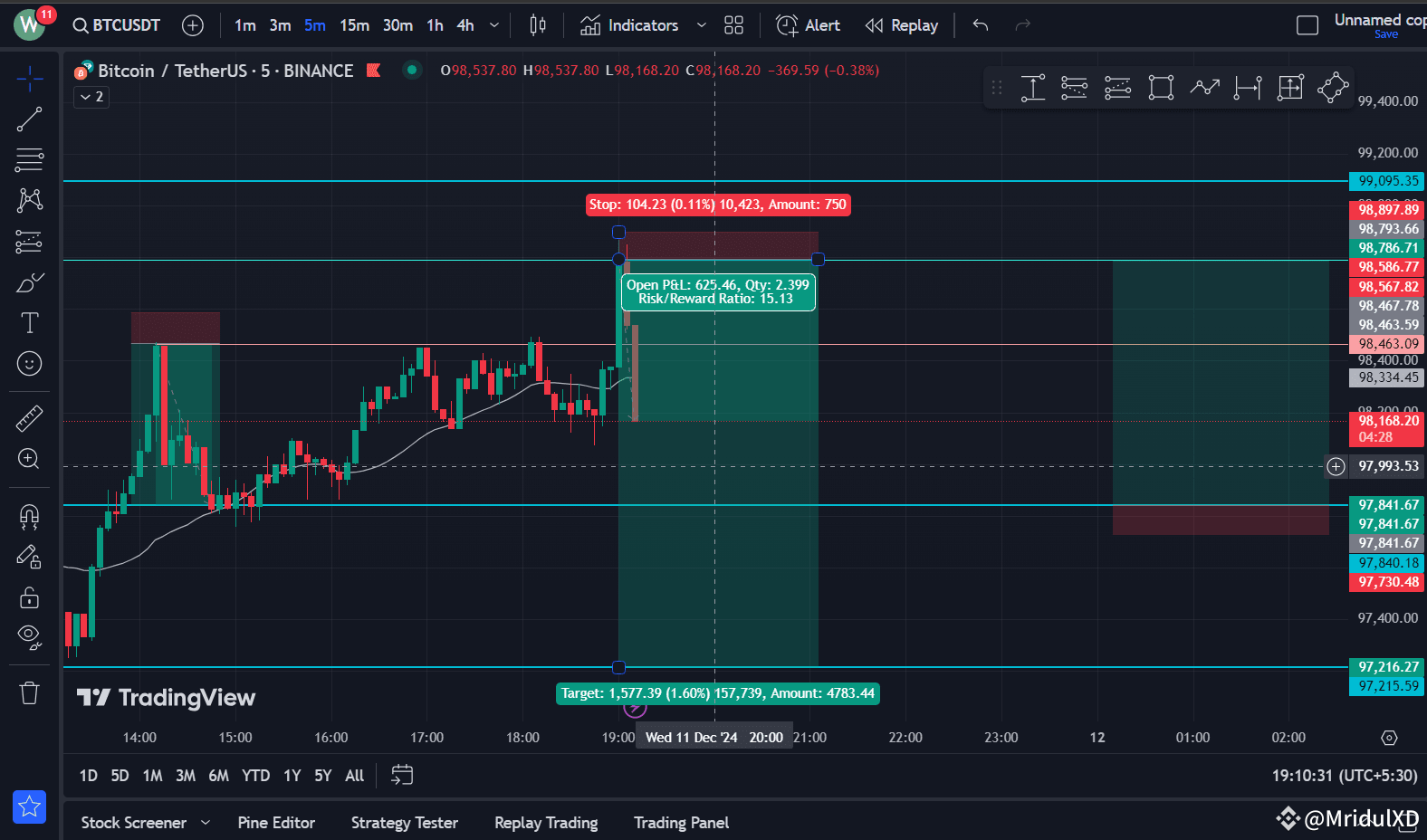Screen dimensions: 1427x840
Task: Select the horizontal lines Fibonacci tool
Action: 29,160
